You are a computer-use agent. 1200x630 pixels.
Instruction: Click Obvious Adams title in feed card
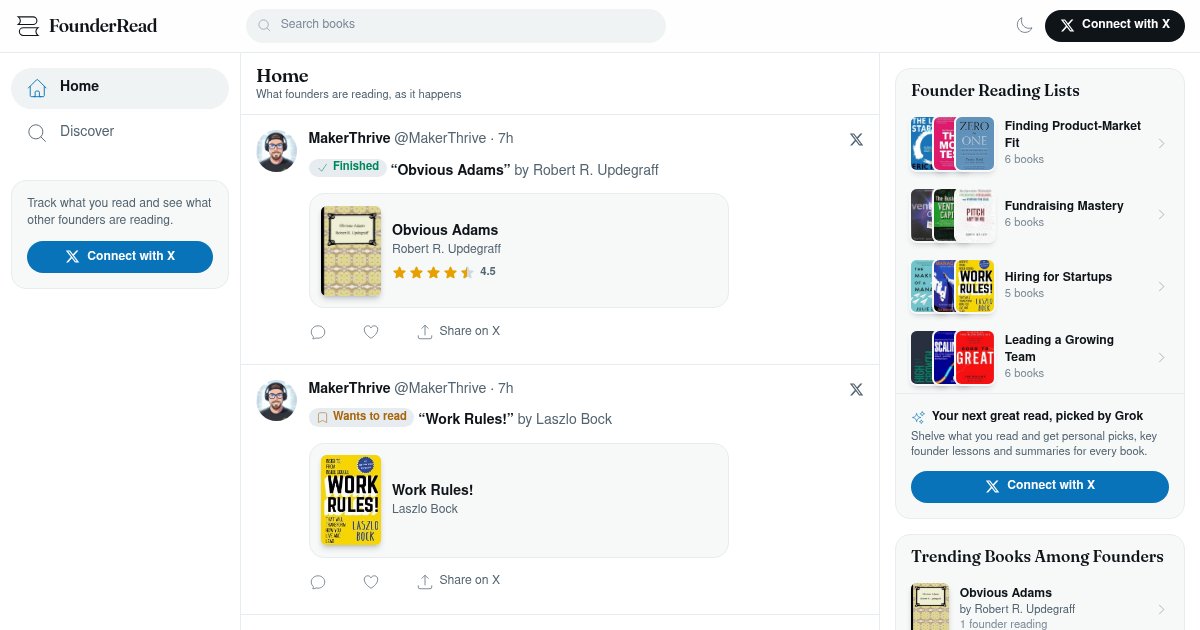tap(445, 231)
